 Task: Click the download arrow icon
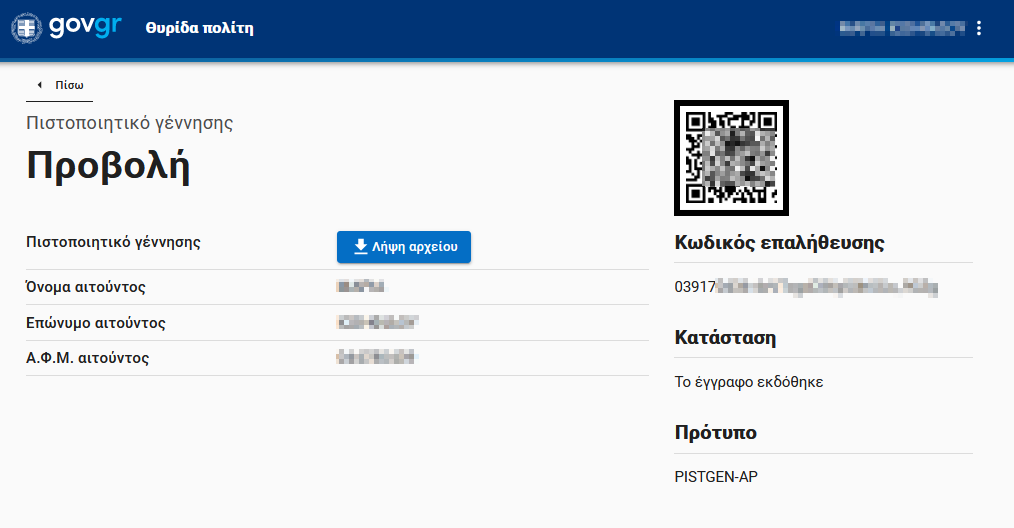[x=361, y=247]
